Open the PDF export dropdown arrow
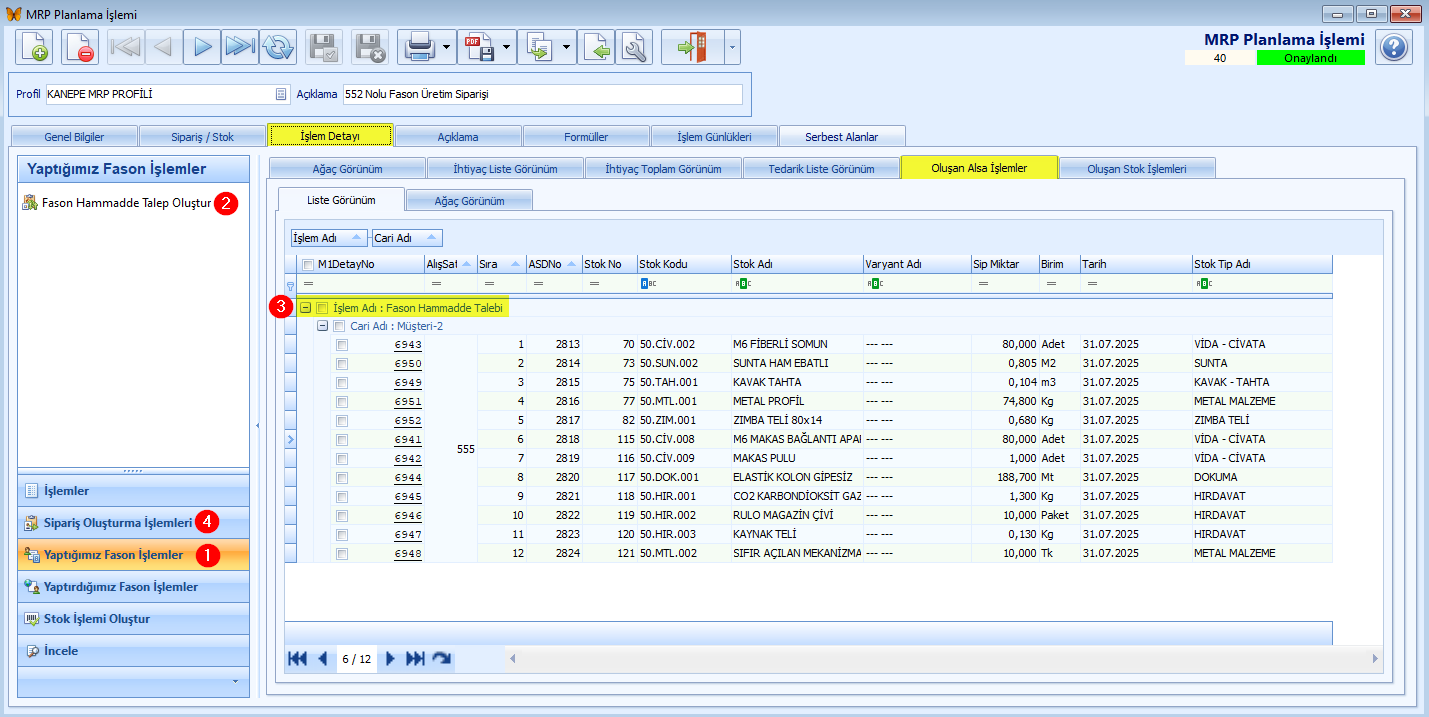The image size is (1429, 717). [x=506, y=47]
